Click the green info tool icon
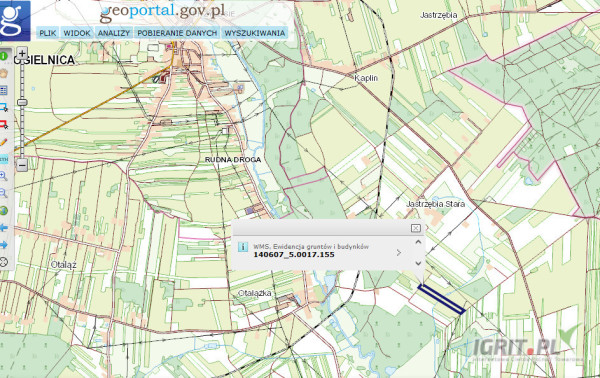The width and height of the screenshot is (600, 378). click(3, 56)
